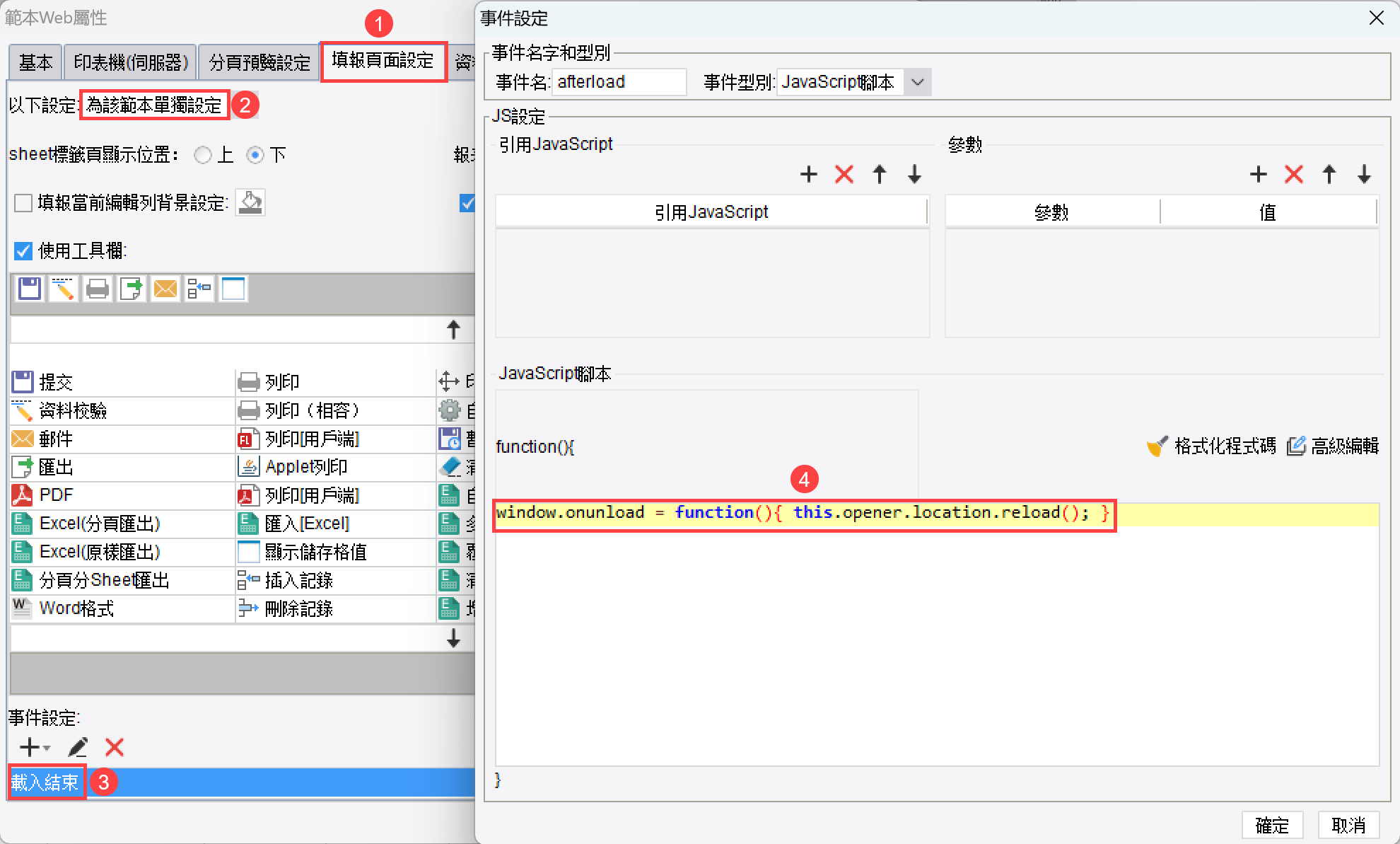Add a new 引用JavaScript entry with plus icon
Screen dimensions: 1400x844
coord(808,174)
